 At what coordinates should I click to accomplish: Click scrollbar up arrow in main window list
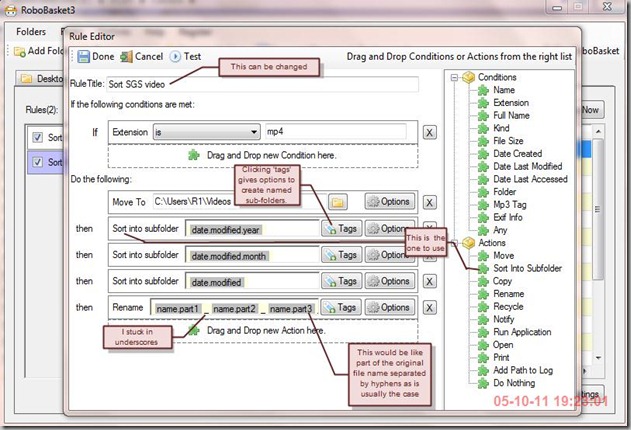(x=598, y=132)
